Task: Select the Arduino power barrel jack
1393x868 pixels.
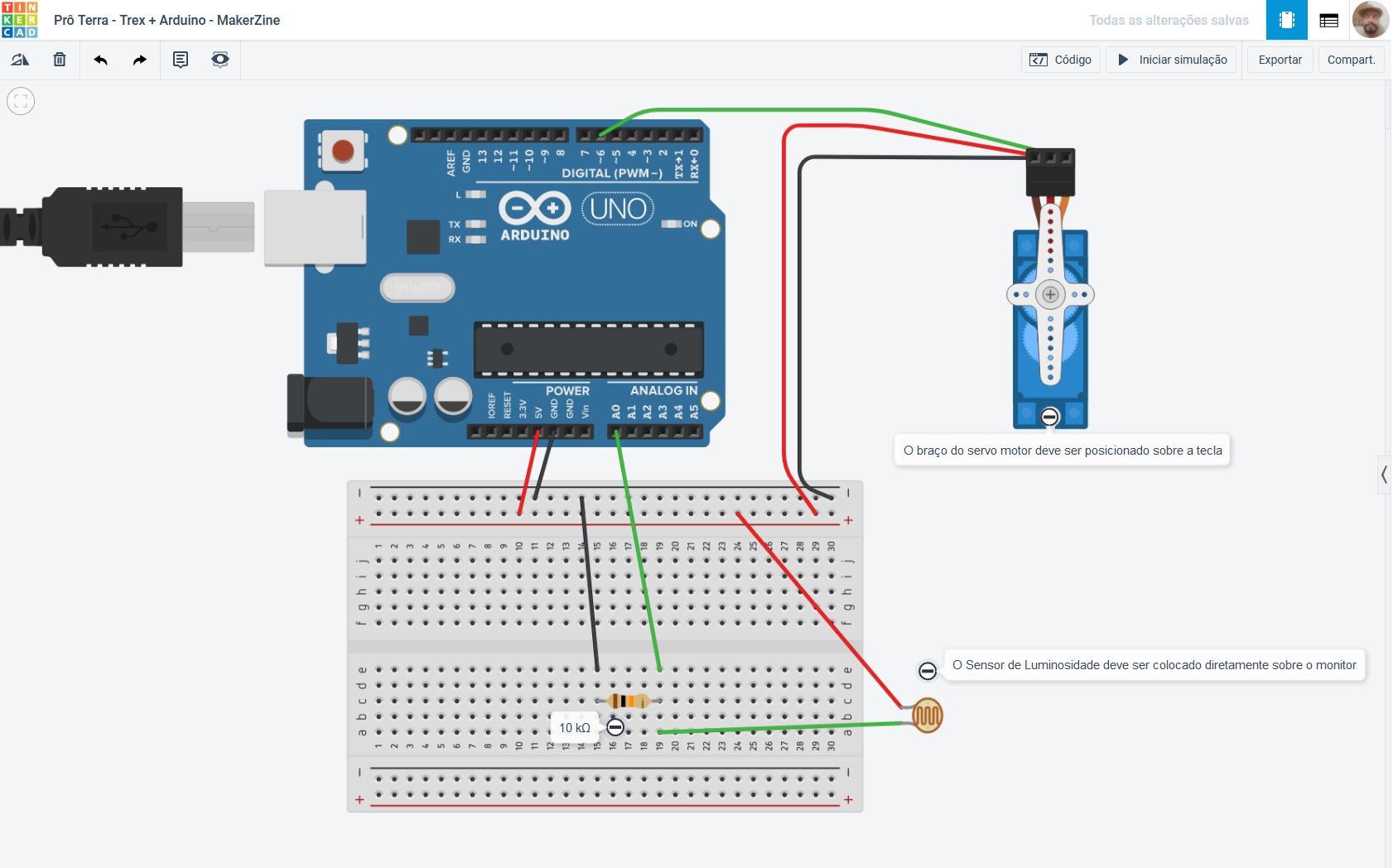Action: click(x=330, y=405)
